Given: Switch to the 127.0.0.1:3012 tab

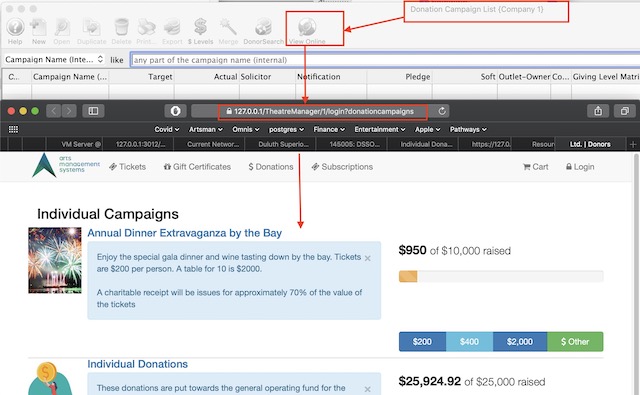Looking at the screenshot, I should click(x=139, y=144).
